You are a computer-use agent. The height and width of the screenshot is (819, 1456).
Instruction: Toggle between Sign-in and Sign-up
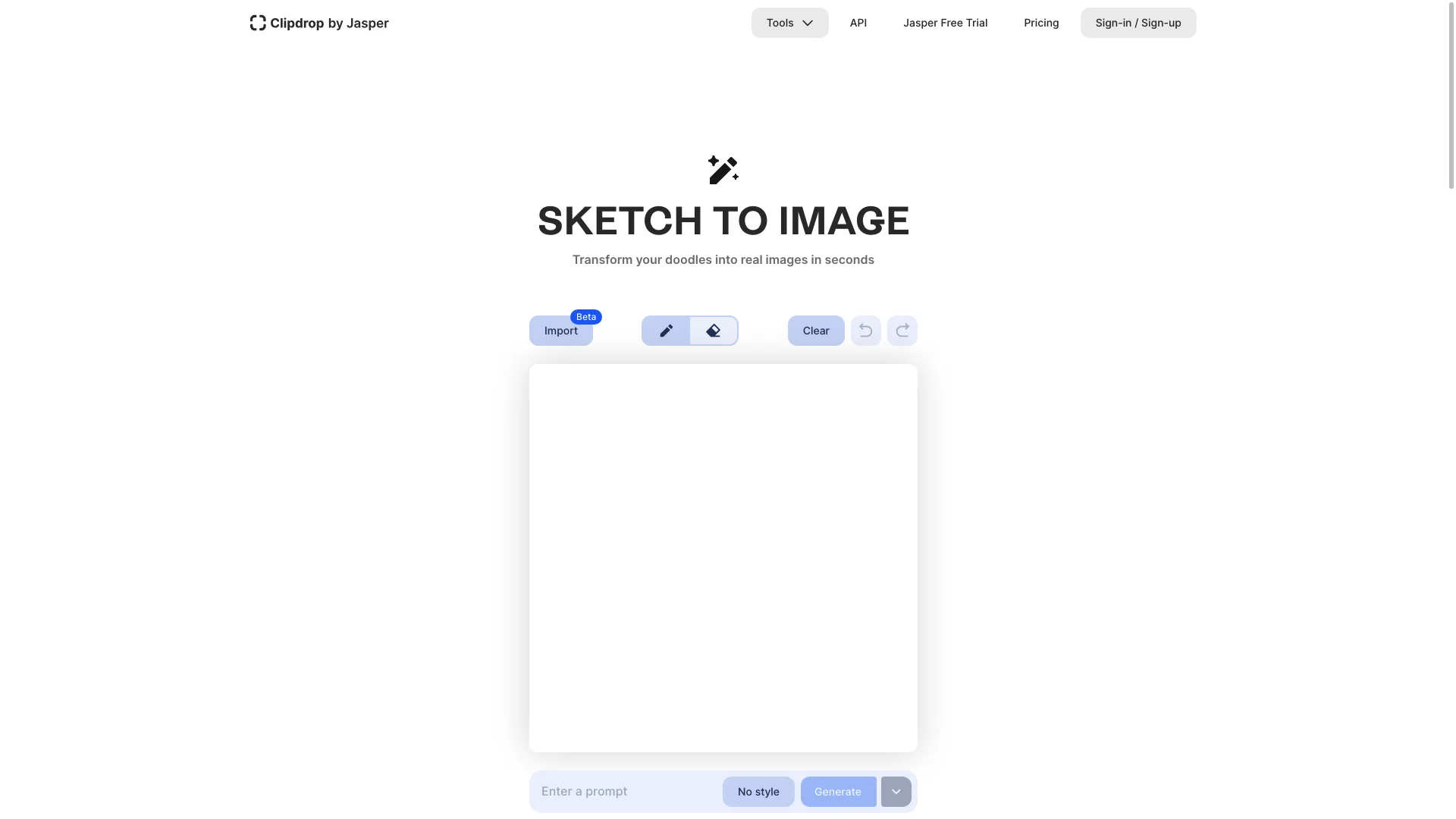1138,22
